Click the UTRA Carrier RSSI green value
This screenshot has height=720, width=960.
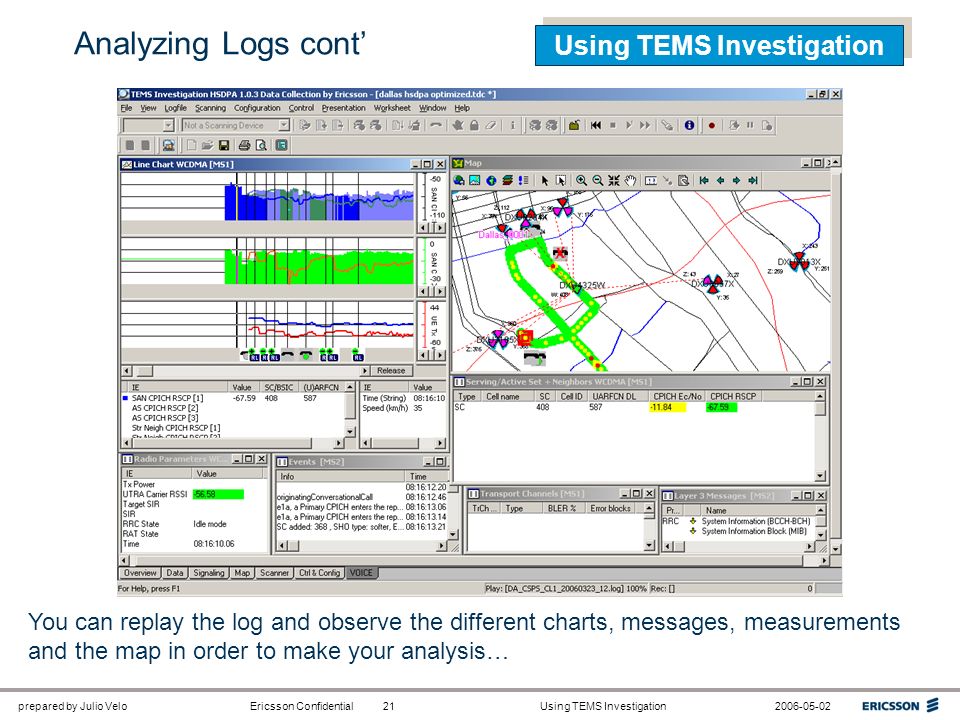218,495
